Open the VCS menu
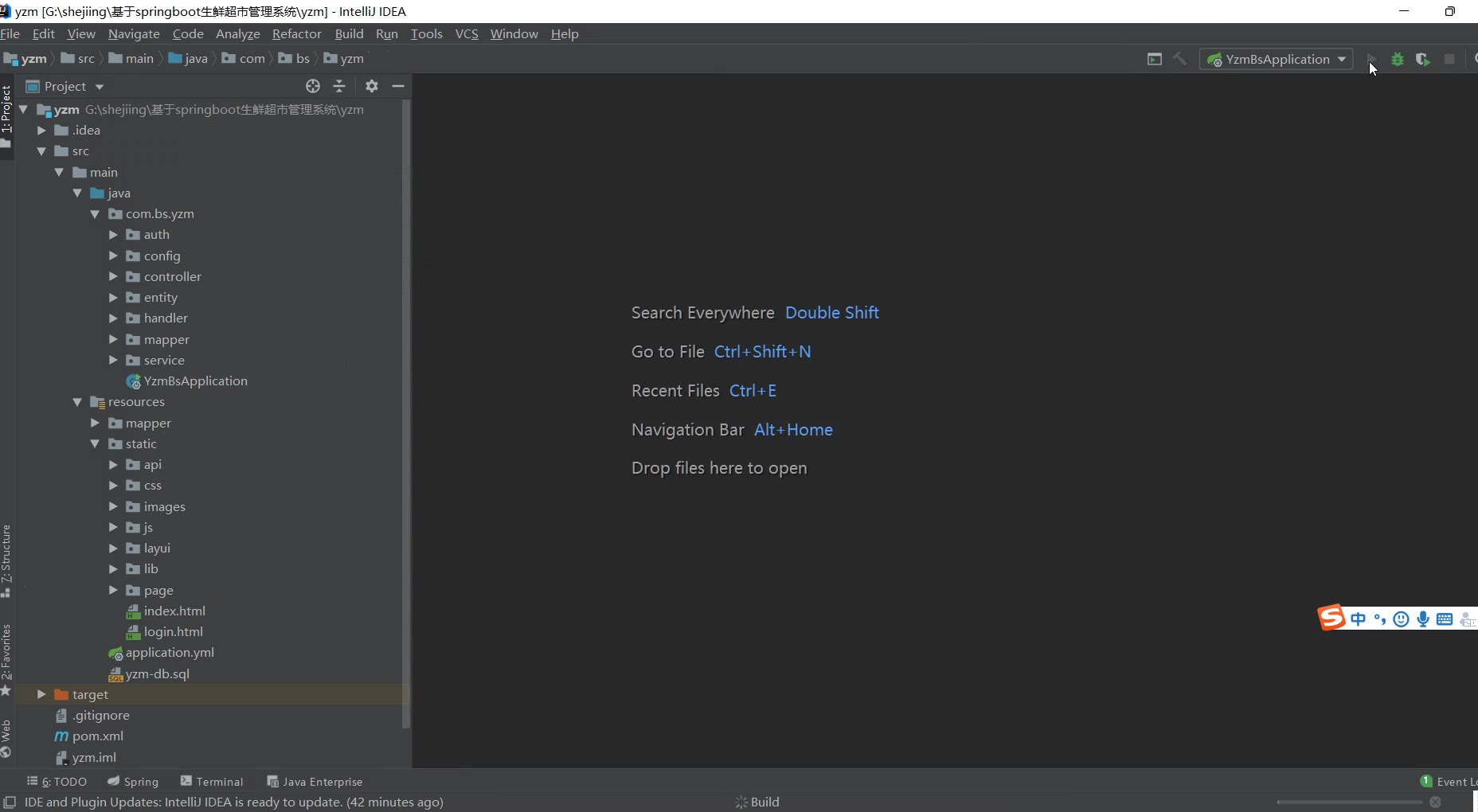Screen dimensions: 1478x812 (467, 33)
